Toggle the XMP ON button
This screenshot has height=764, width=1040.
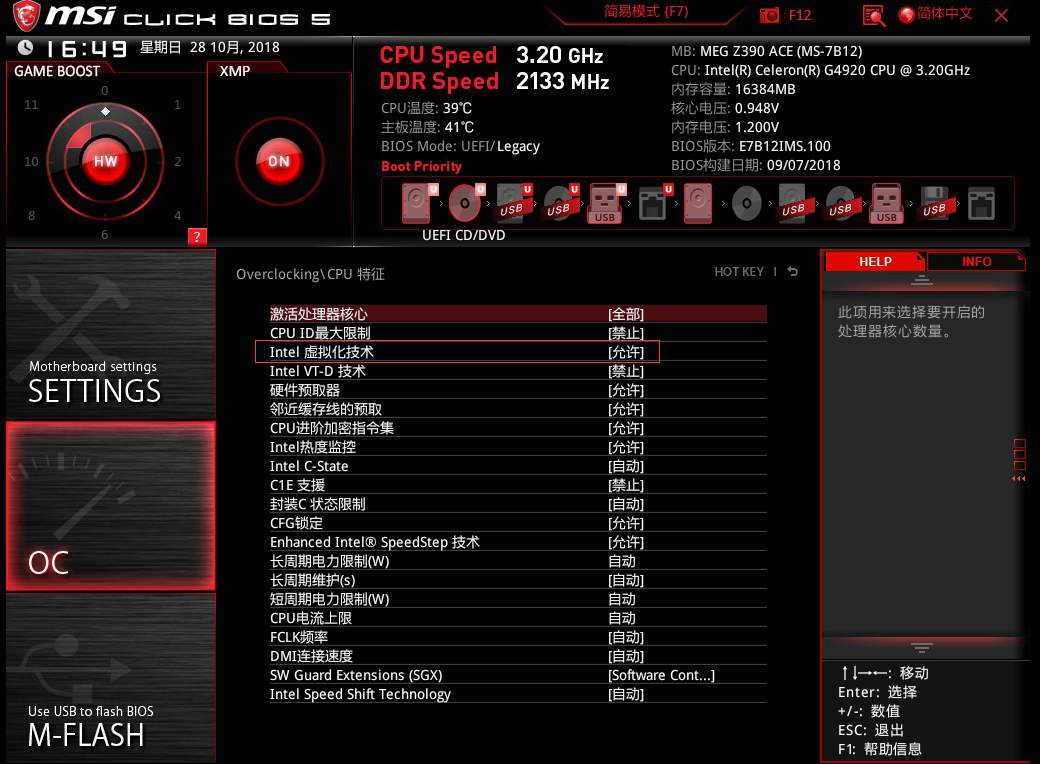tap(279, 161)
